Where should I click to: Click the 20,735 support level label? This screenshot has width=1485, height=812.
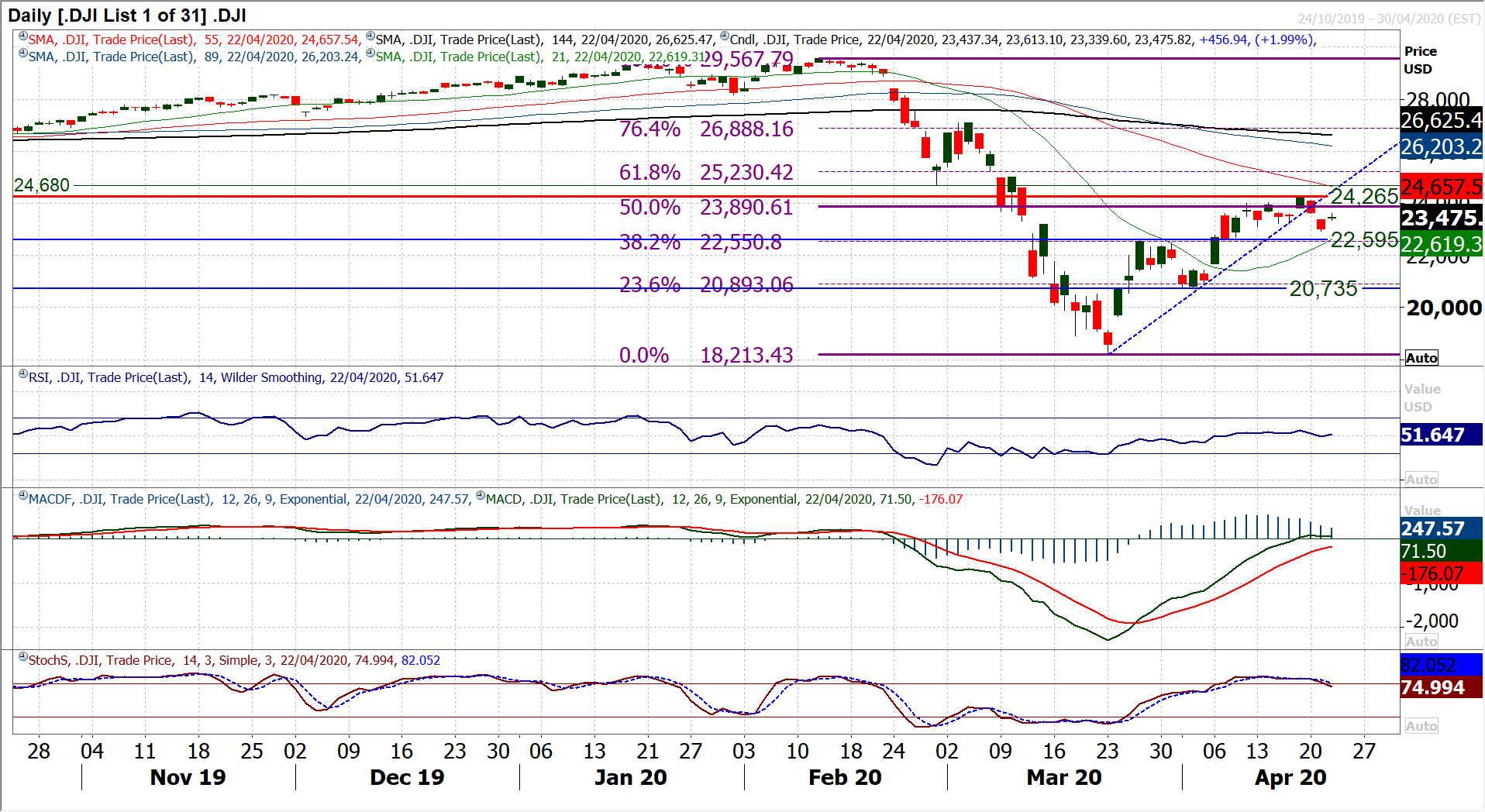tap(1324, 288)
